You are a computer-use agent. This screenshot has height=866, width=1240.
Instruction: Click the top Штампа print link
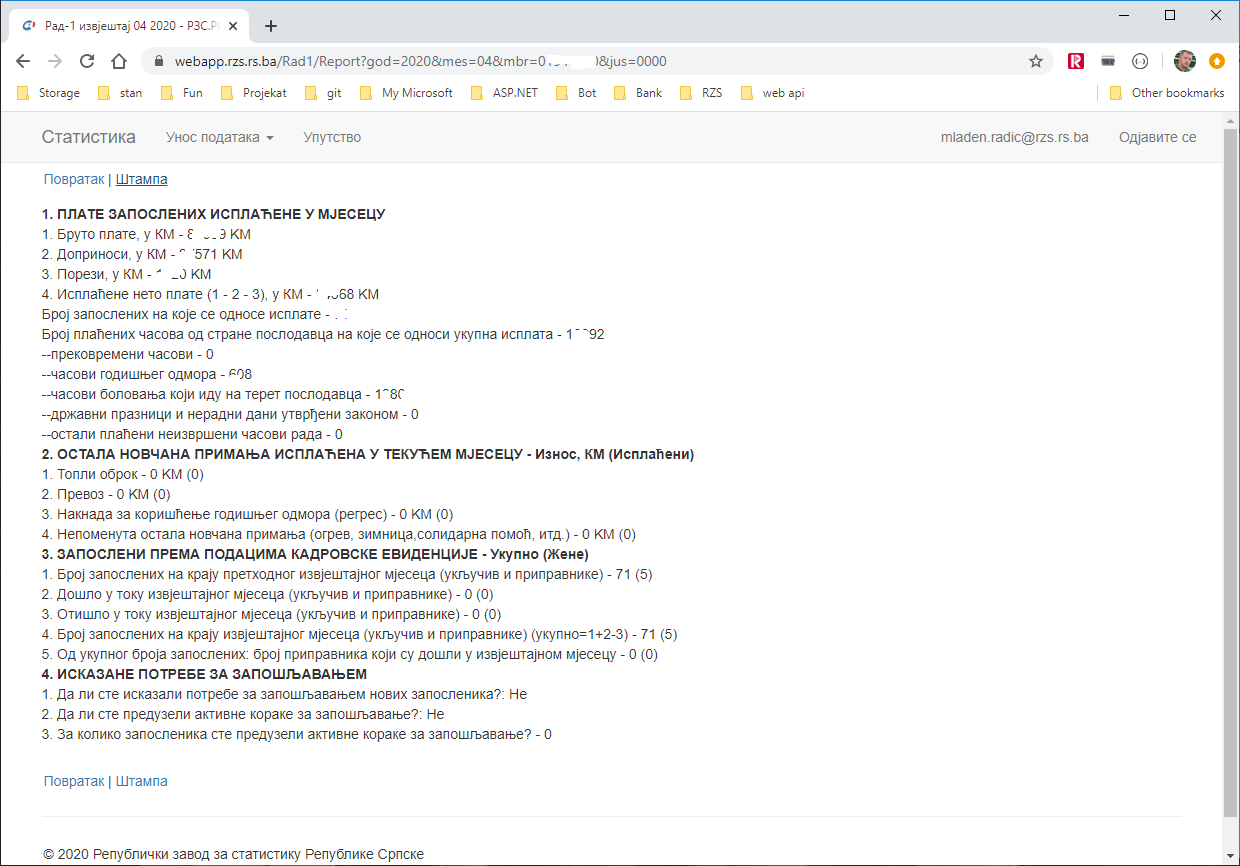tap(142, 179)
